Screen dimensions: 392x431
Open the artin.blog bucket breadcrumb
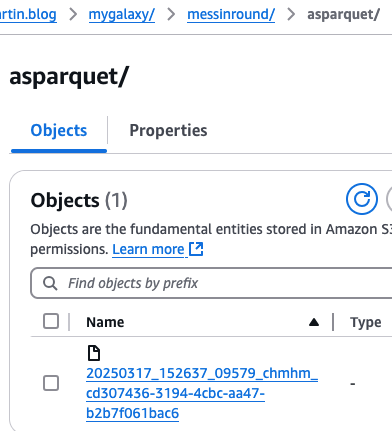pyautogui.click(x=28, y=15)
